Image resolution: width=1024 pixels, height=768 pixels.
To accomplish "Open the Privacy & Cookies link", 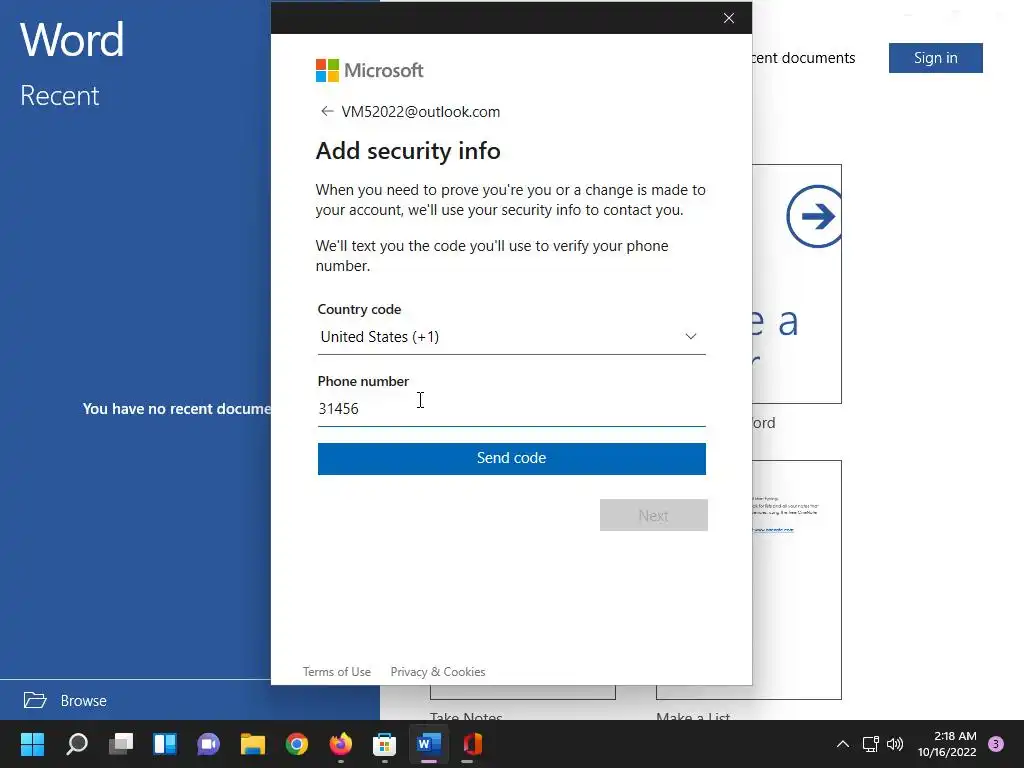I will pyautogui.click(x=438, y=672).
